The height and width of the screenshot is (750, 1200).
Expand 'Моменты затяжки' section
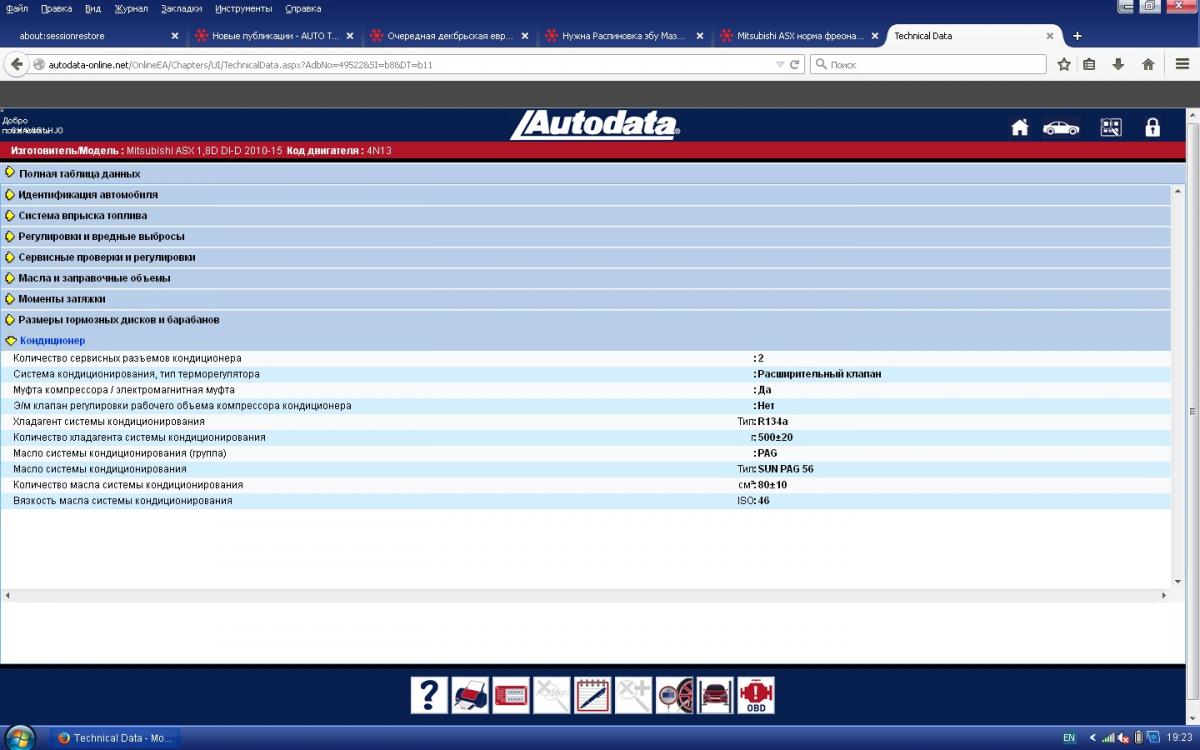[x=61, y=299]
